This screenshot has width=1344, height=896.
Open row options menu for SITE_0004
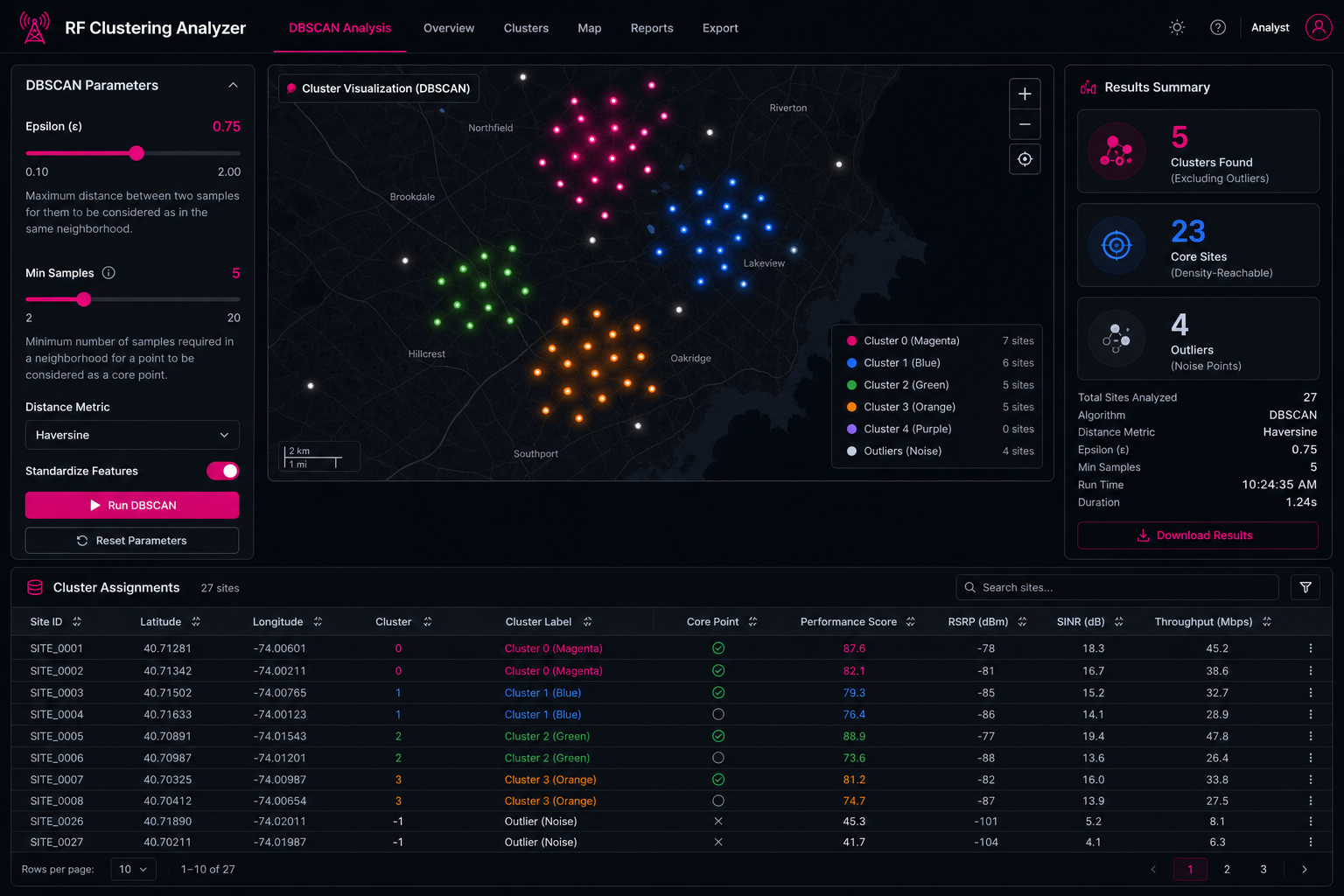[x=1310, y=714]
